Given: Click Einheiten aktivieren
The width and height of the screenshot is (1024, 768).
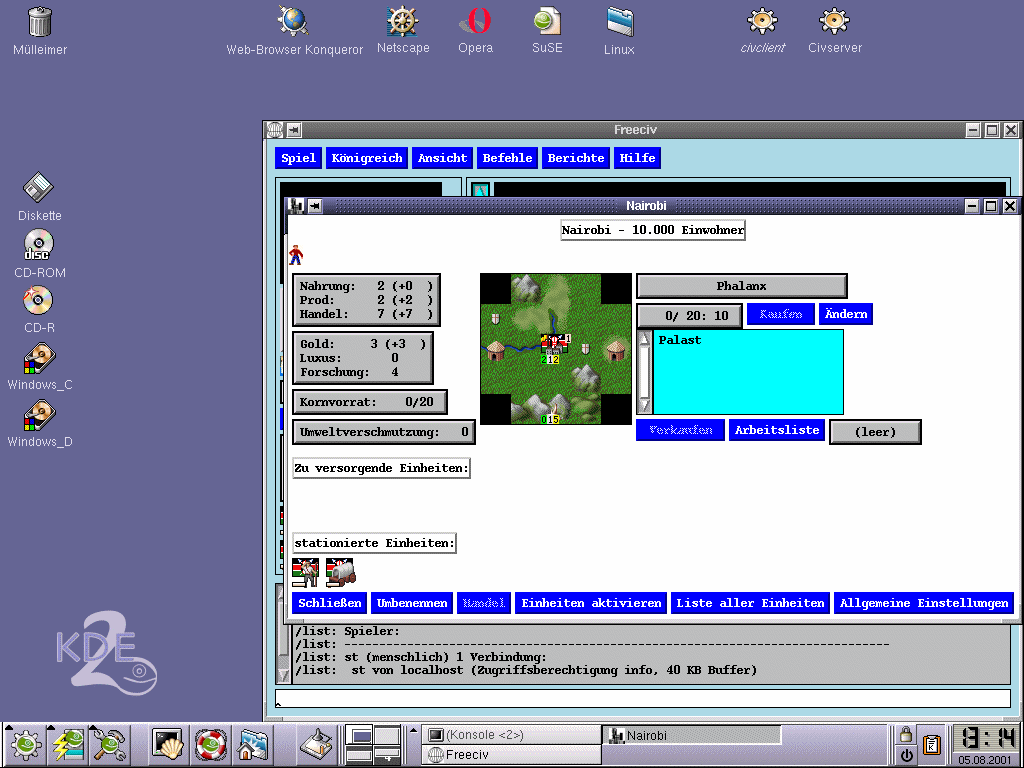Looking at the screenshot, I should (x=591, y=603).
